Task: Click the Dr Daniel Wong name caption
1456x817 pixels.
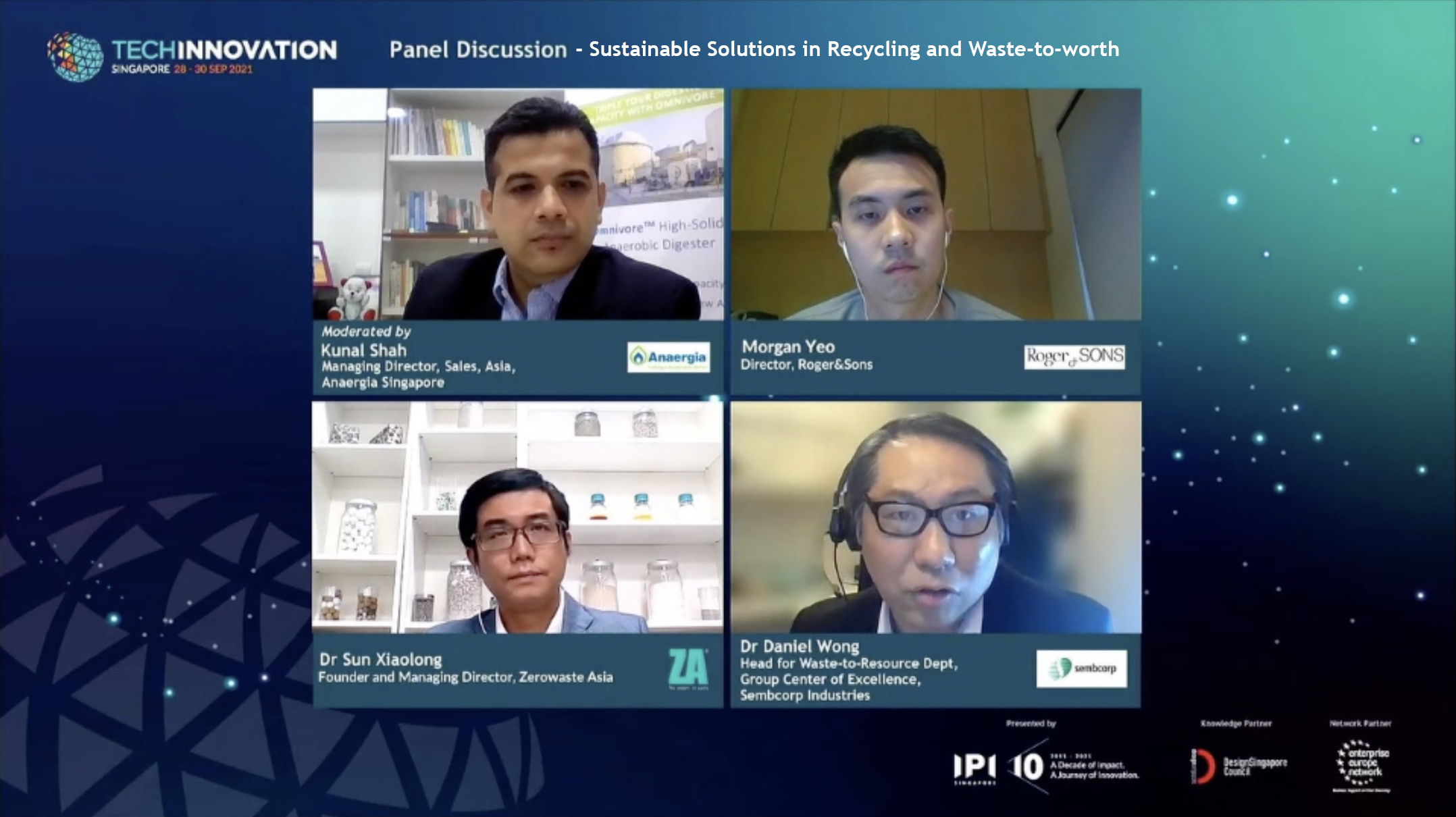Action: (x=800, y=647)
